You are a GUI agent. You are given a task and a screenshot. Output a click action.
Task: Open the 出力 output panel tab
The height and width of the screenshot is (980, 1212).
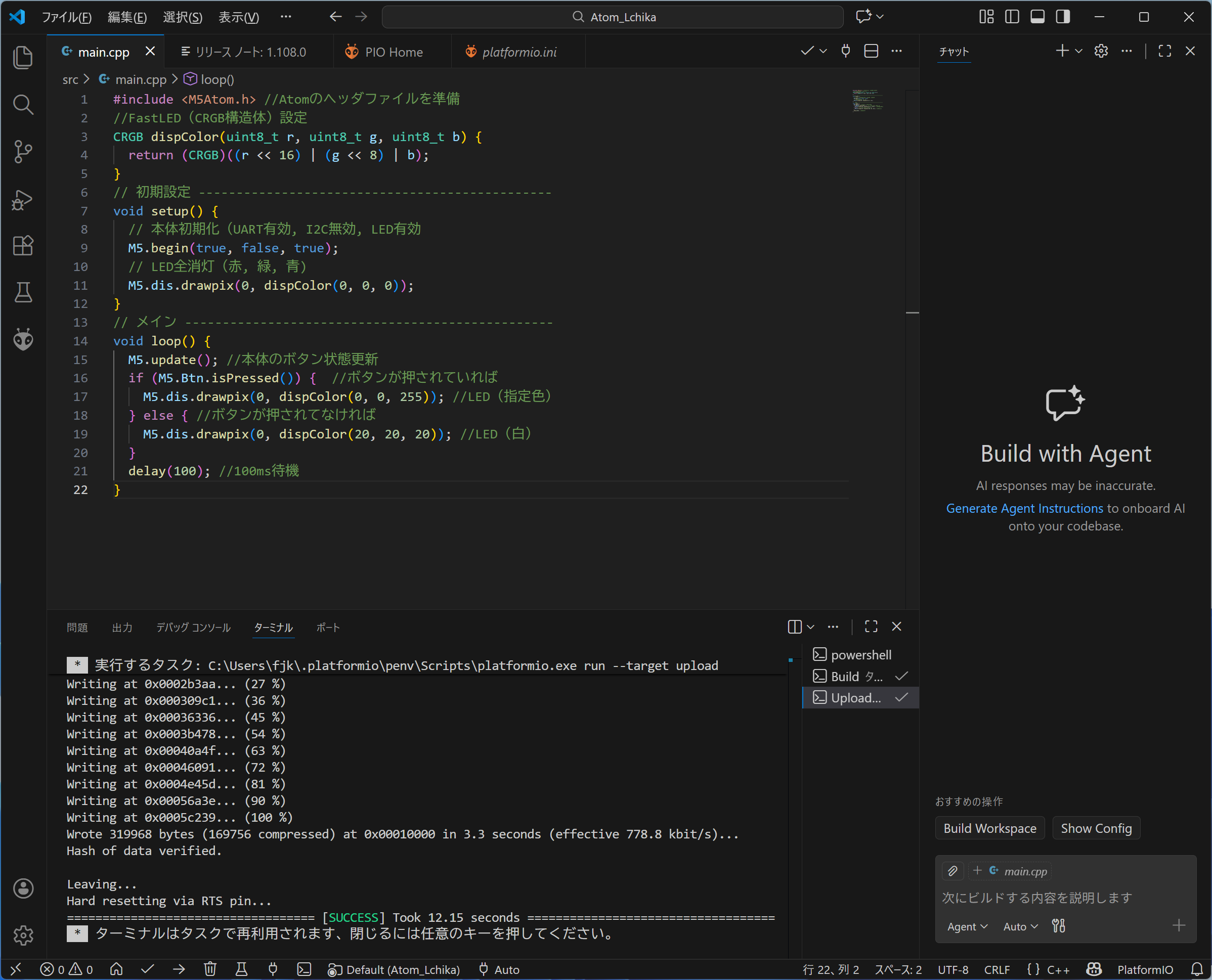click(x=122, y=627)
